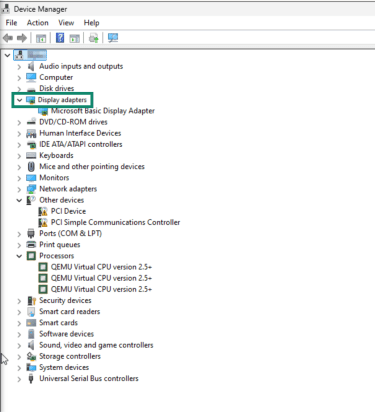Click the Computer category monitor icon
Viewport: 375px width, 412px height.
31,77
